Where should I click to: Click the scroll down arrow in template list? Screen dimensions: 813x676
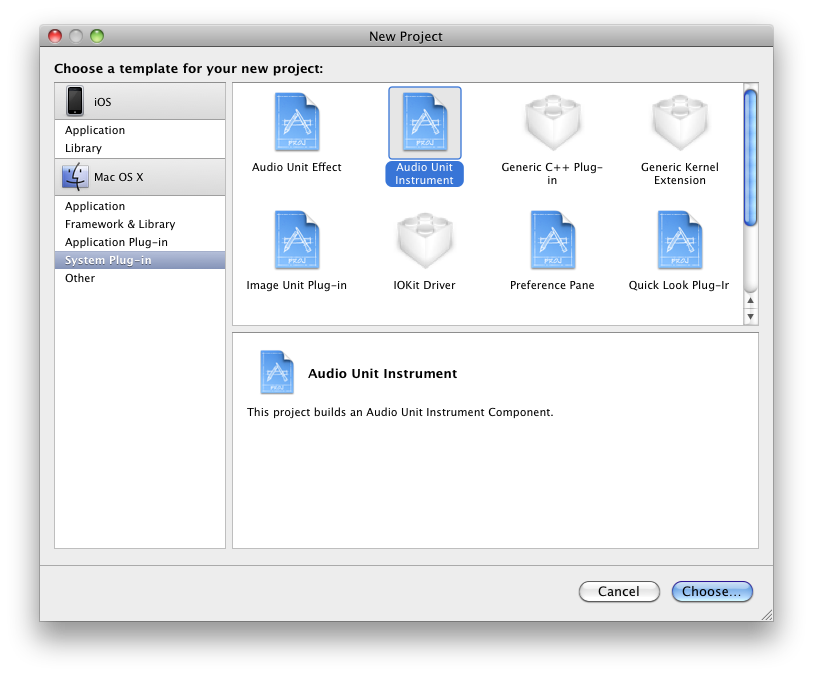click(x=750, y=316)
